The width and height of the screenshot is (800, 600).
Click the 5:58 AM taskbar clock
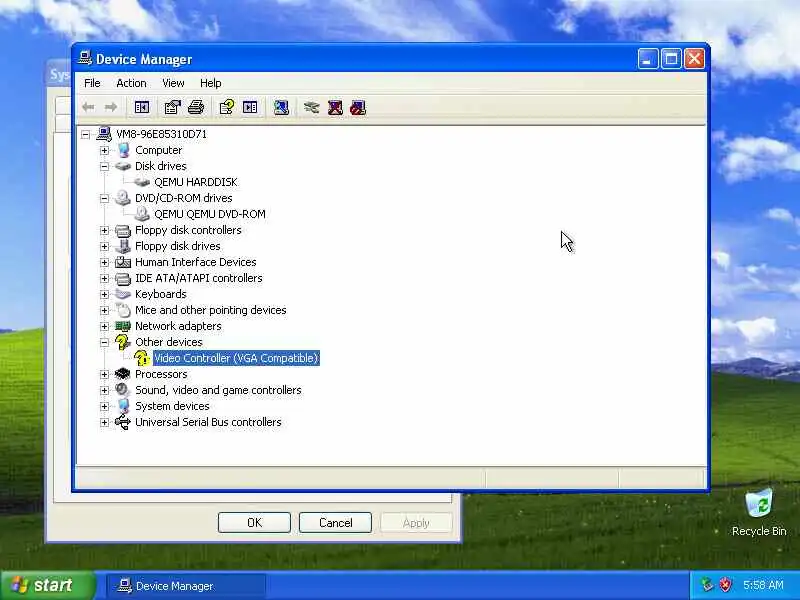(x=763, y=585)
